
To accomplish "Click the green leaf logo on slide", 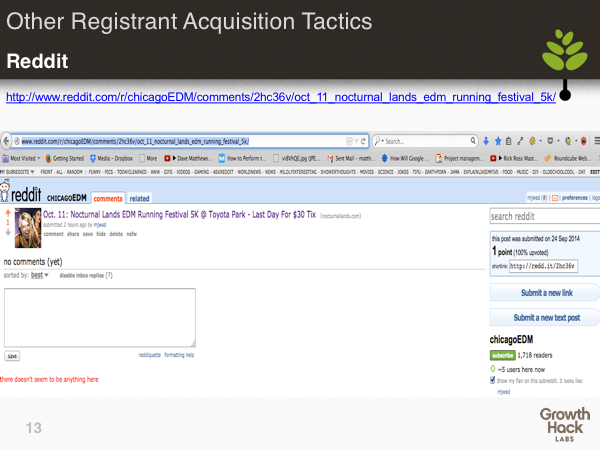I will coord(565,50).
